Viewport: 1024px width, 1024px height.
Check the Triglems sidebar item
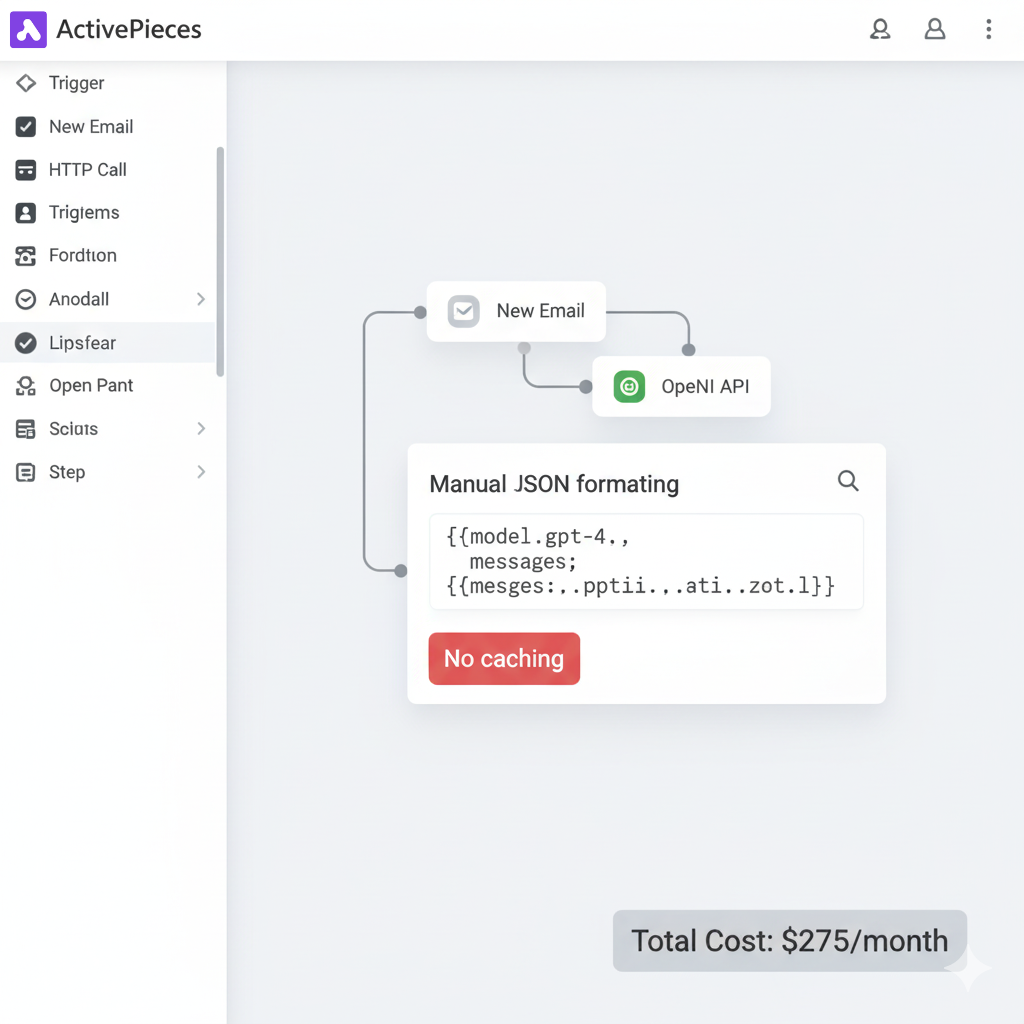point(25,212)
